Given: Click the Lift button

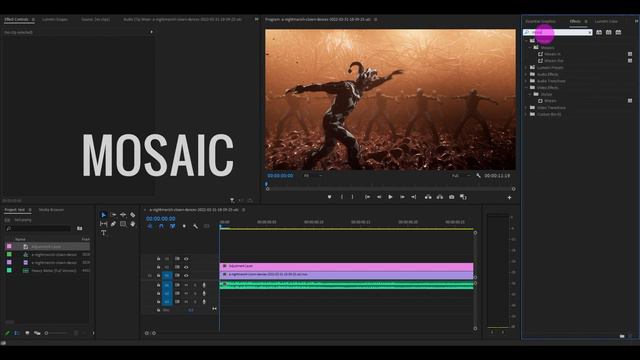Looking at the screenshot, I should point(428,197).
